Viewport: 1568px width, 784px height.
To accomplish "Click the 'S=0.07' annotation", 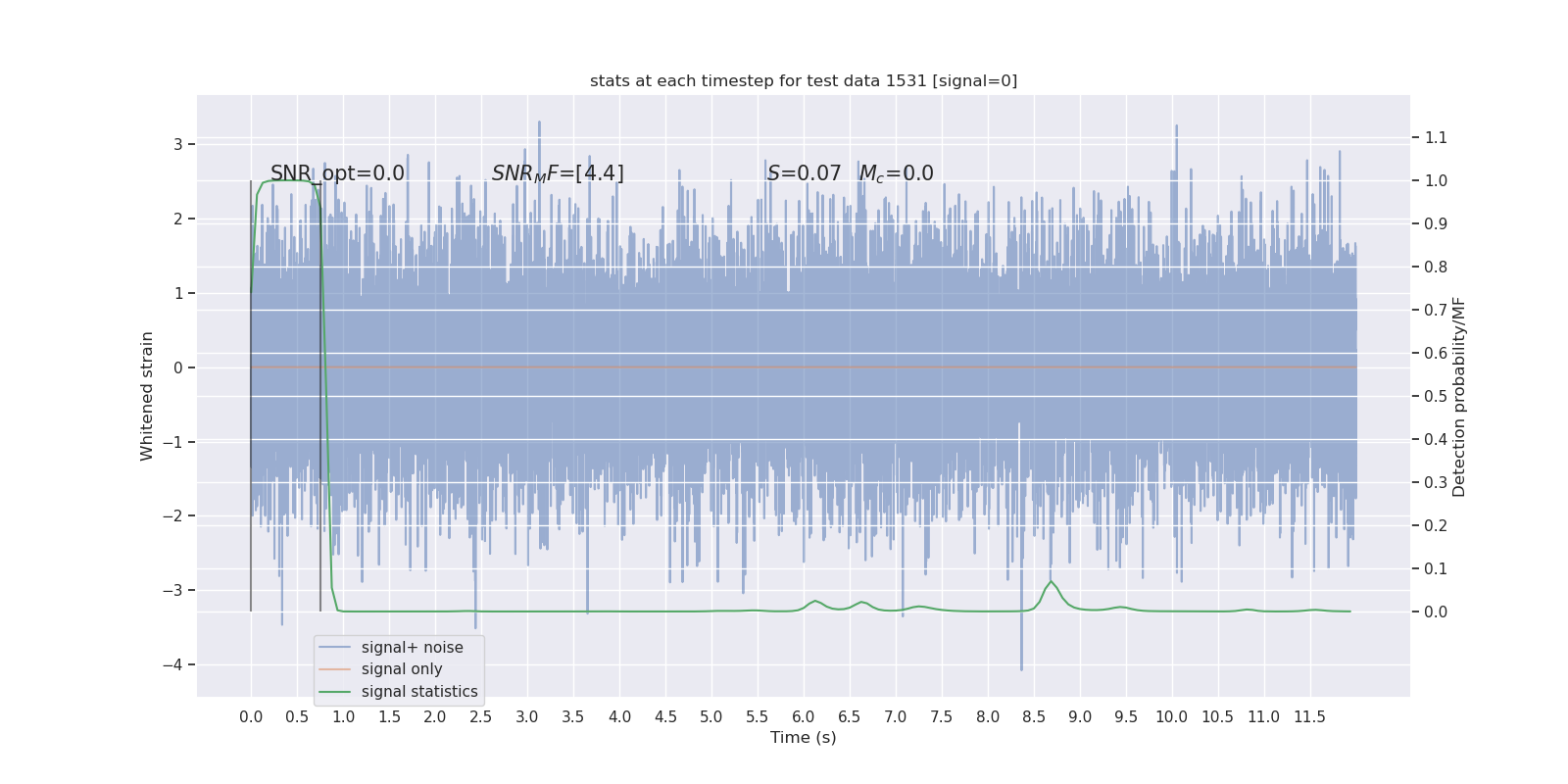I will [804, 173].
